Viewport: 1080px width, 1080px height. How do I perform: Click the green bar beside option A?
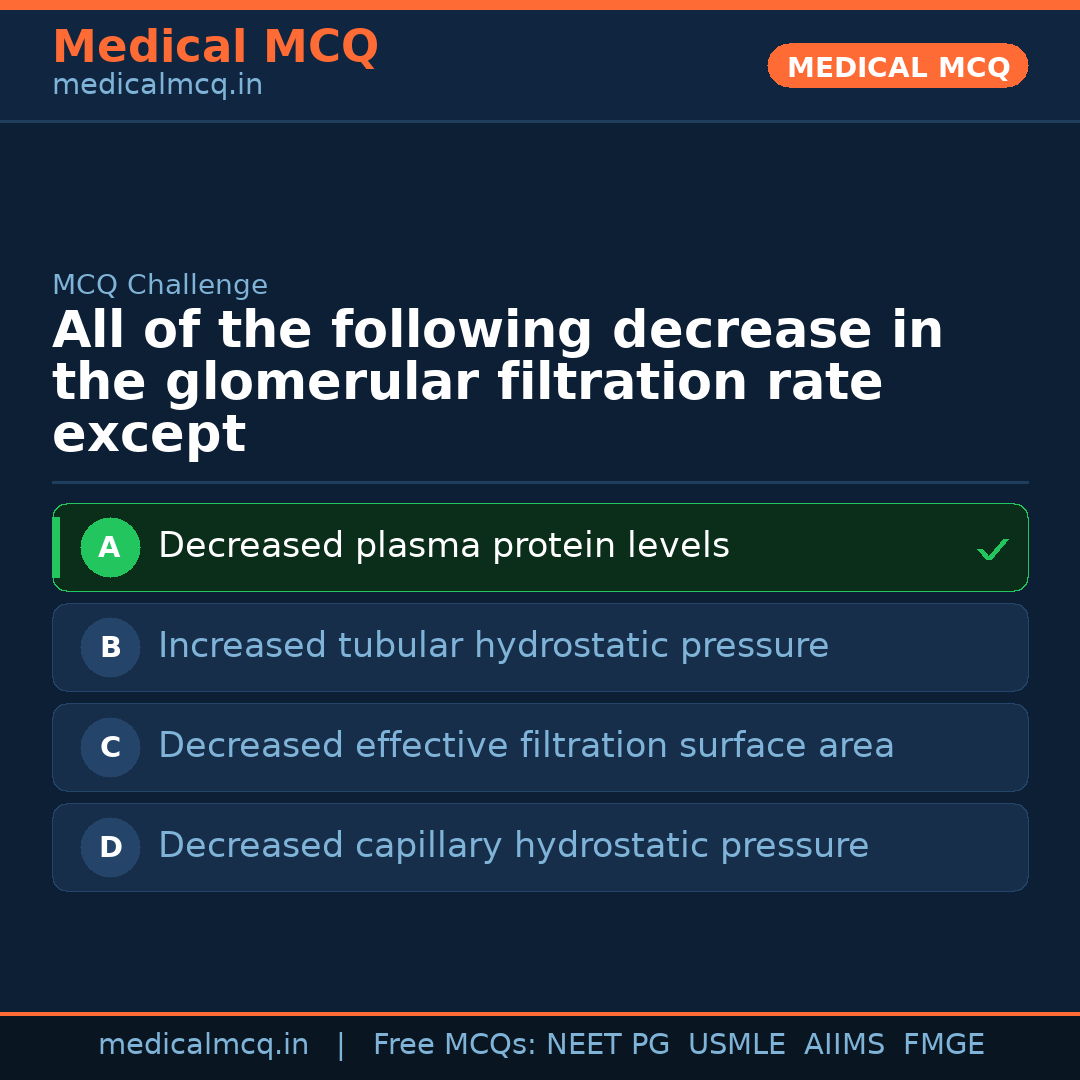pyautogui.click(x=56, y=547)
